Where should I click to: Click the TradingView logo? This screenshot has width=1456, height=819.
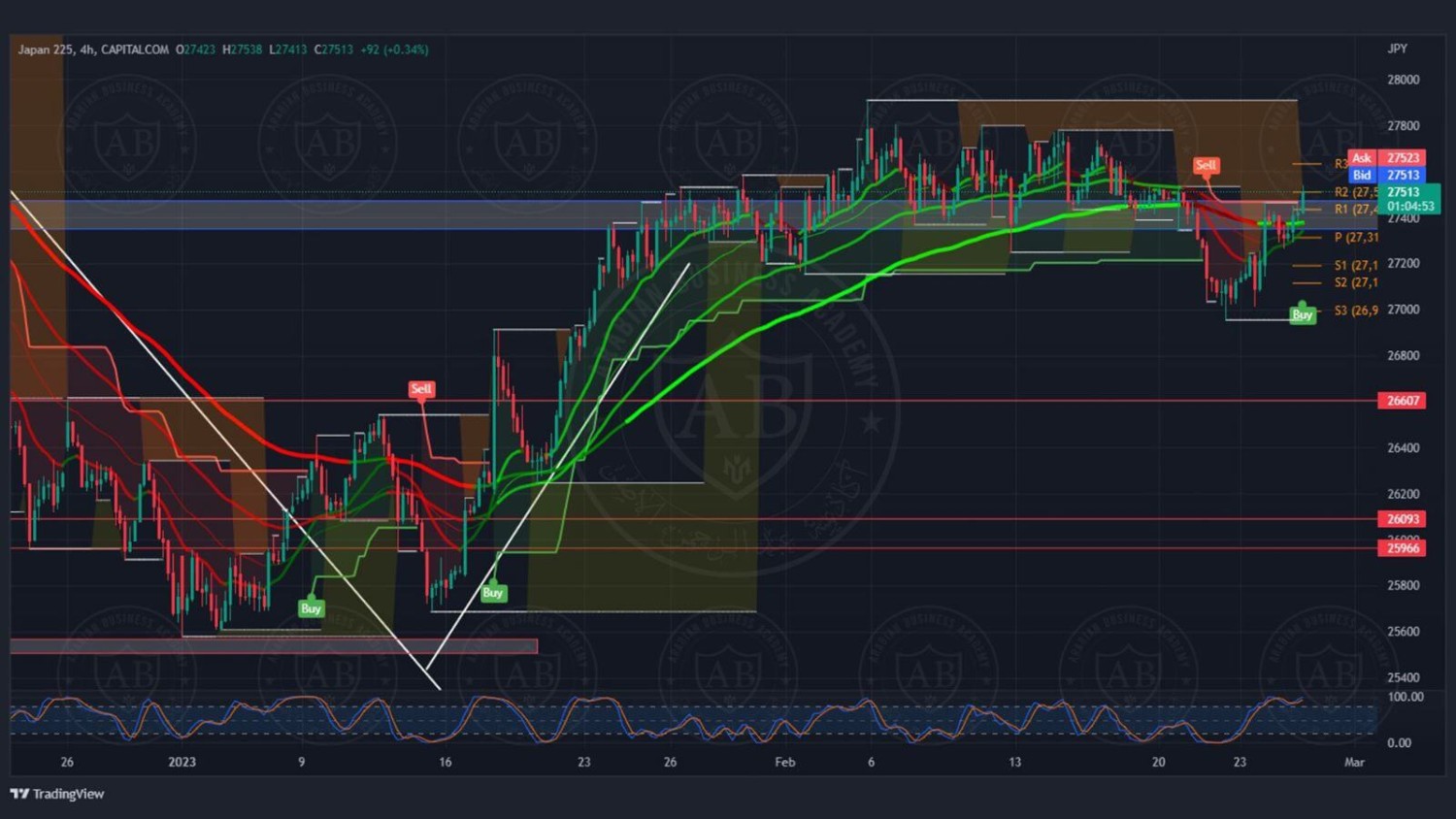click(57, 794)
